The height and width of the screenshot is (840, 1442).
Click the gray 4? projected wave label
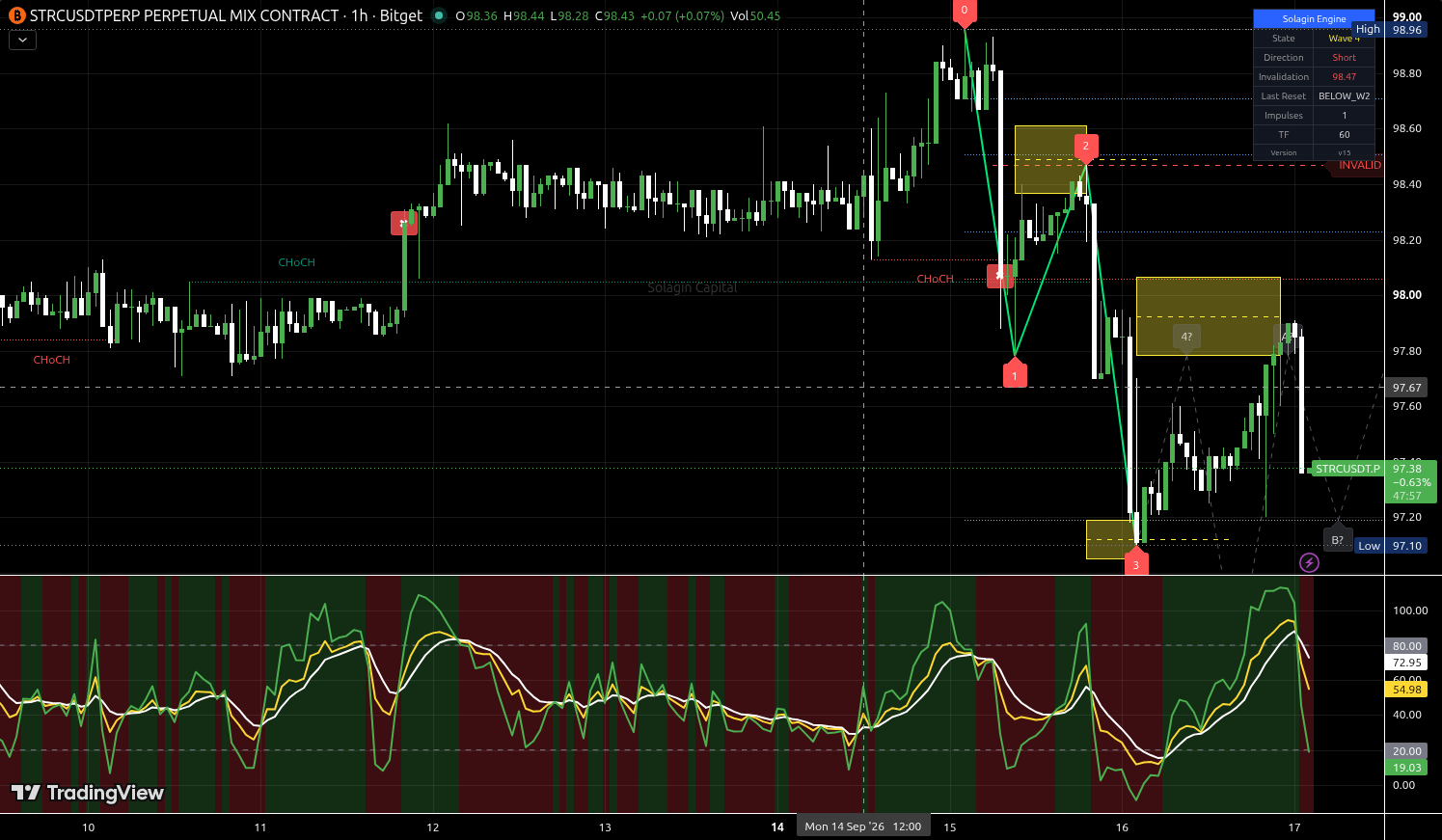[1186, 337]
